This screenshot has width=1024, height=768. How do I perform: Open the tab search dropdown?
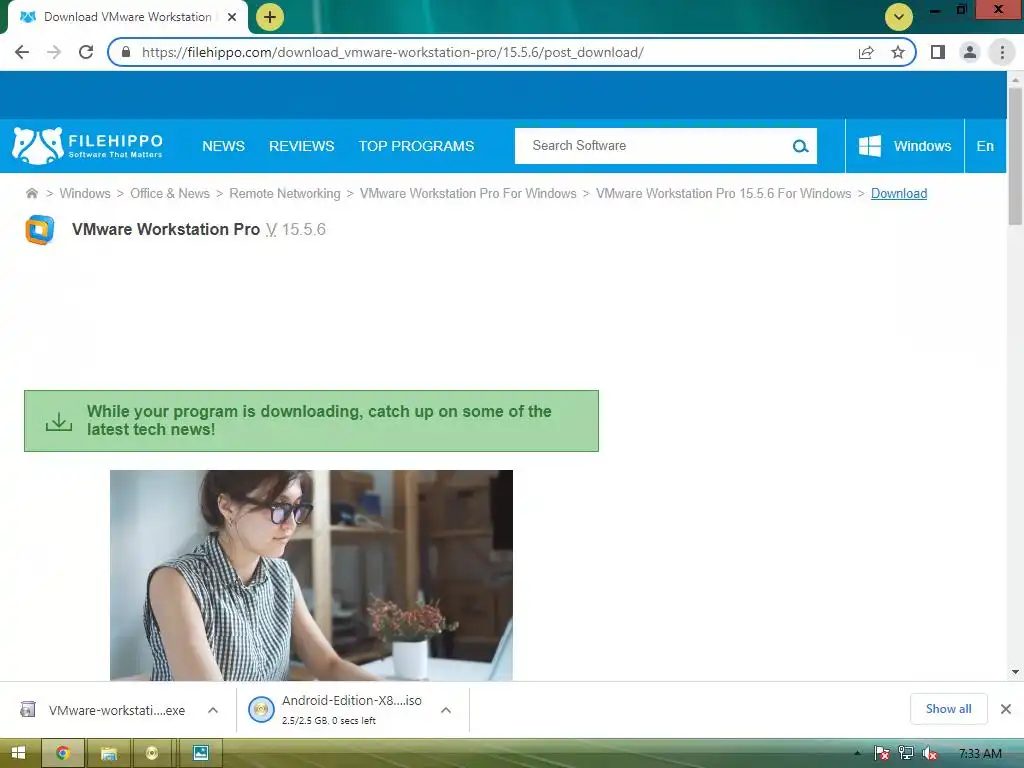coord(899,17)
